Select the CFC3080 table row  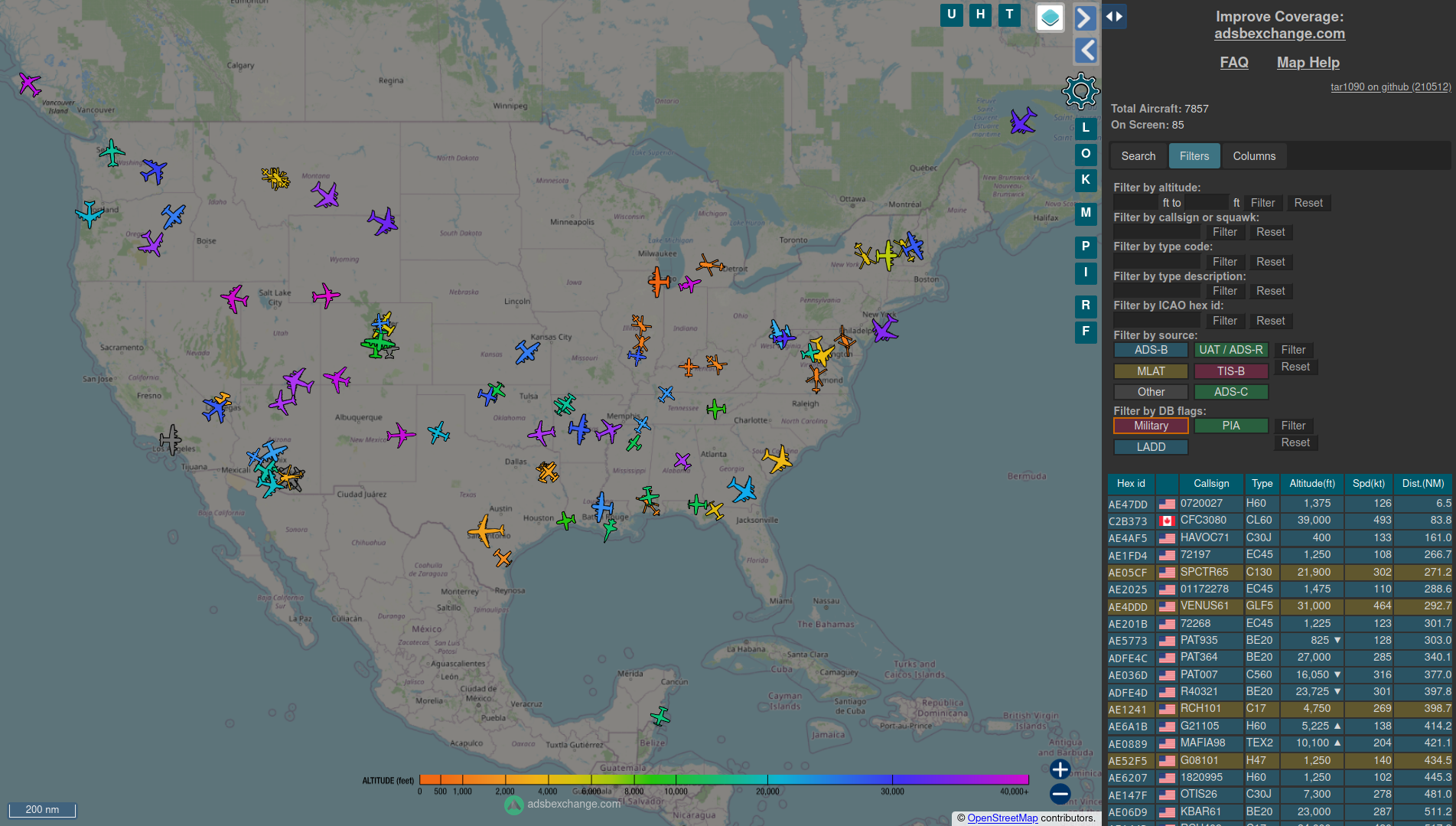tap(1279, 521)
